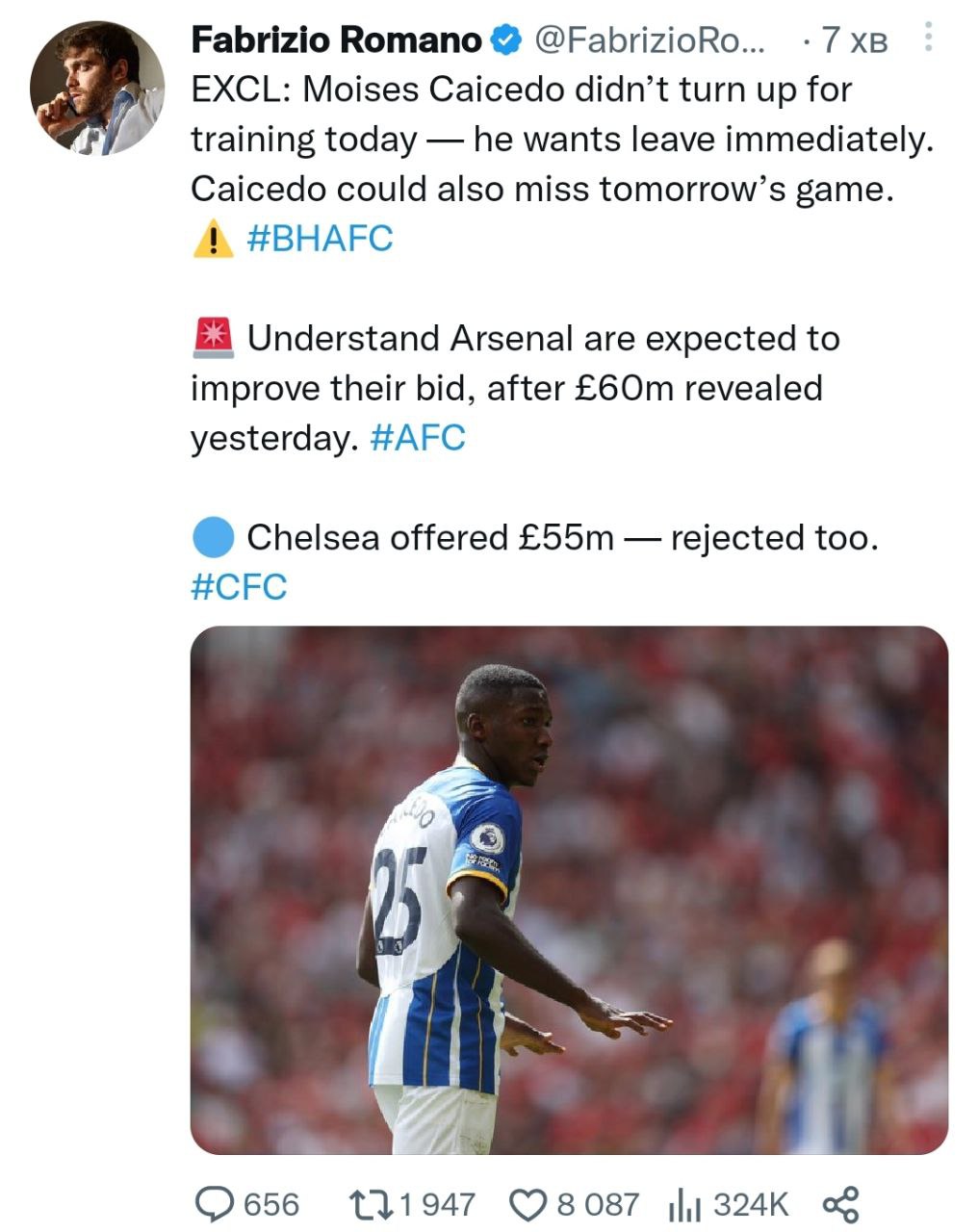Open Fabrizio Romano's profile avatar
978x1232 pixels.
tap(97, 89)
